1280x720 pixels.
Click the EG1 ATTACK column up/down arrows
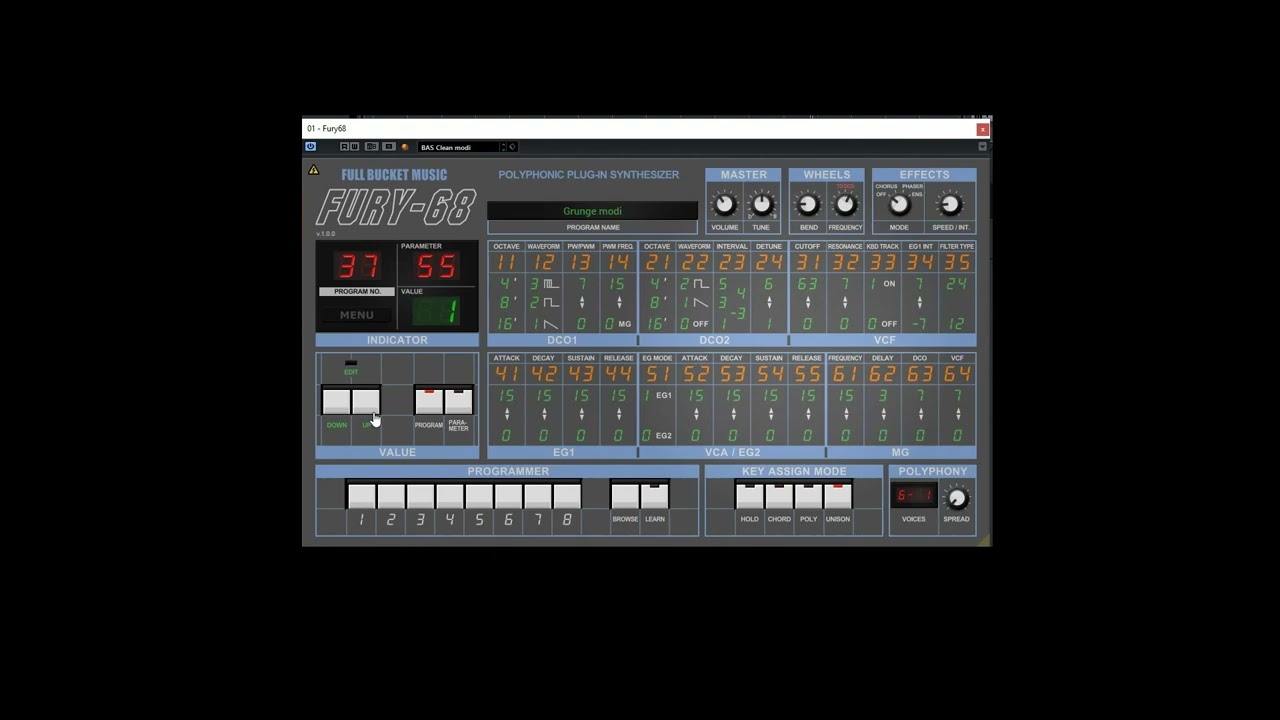coord(506,414)
